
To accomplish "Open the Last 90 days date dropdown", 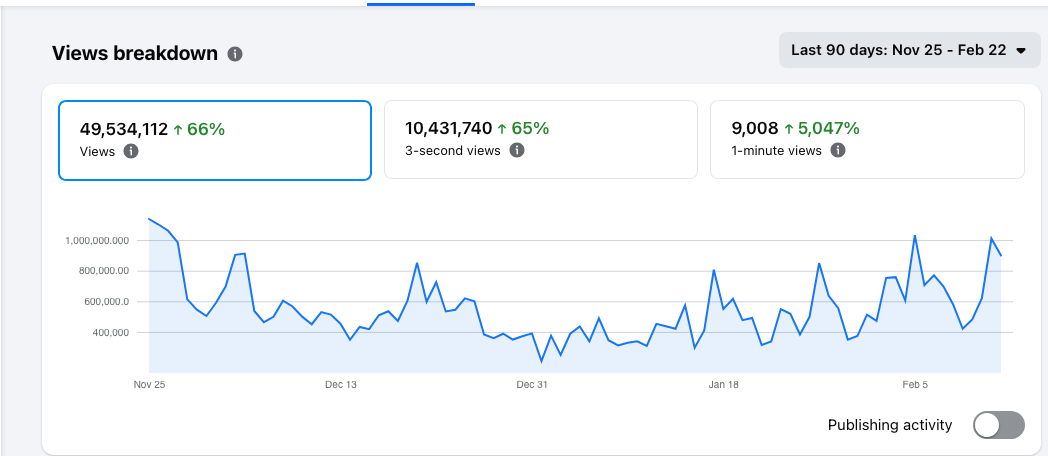I will (x=908, y=50).
